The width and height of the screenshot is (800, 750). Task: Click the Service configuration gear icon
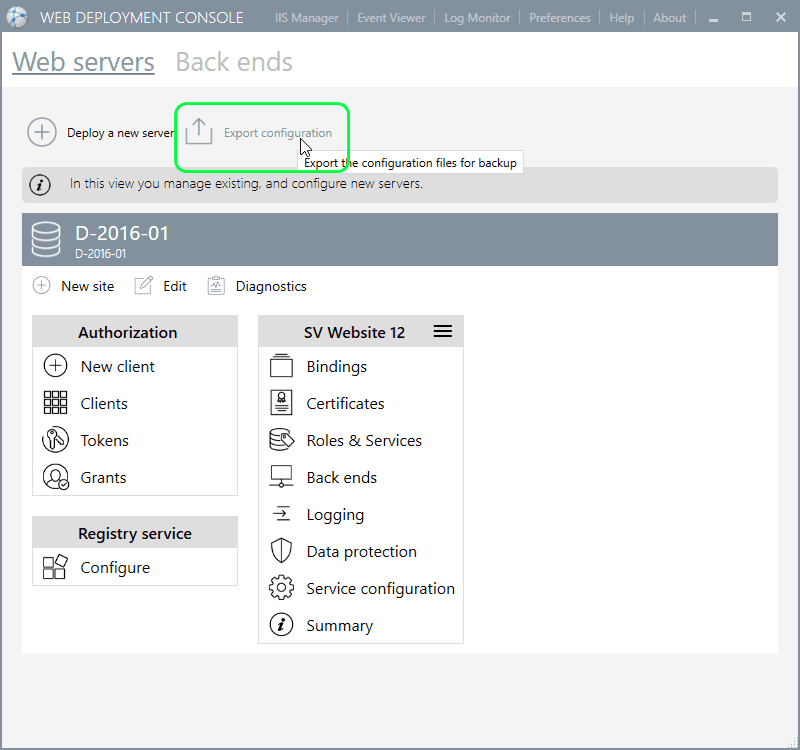pos(281,589)
